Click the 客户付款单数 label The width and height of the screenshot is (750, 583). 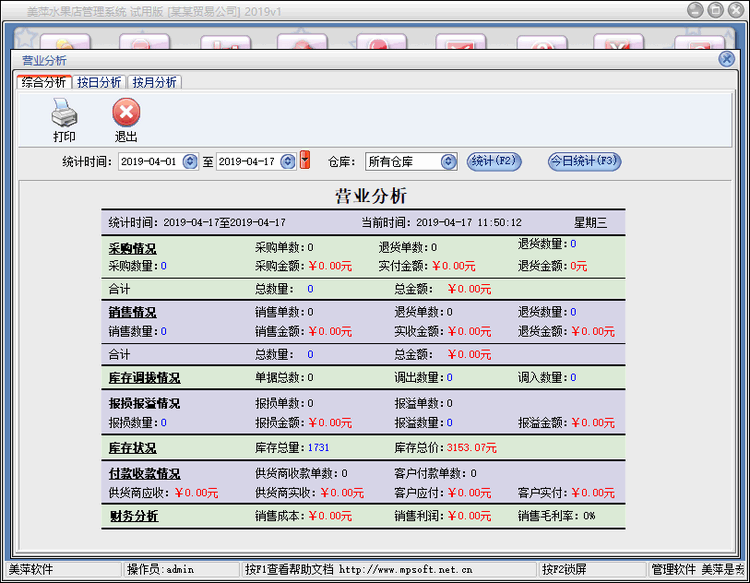click(x=430, y=473)
